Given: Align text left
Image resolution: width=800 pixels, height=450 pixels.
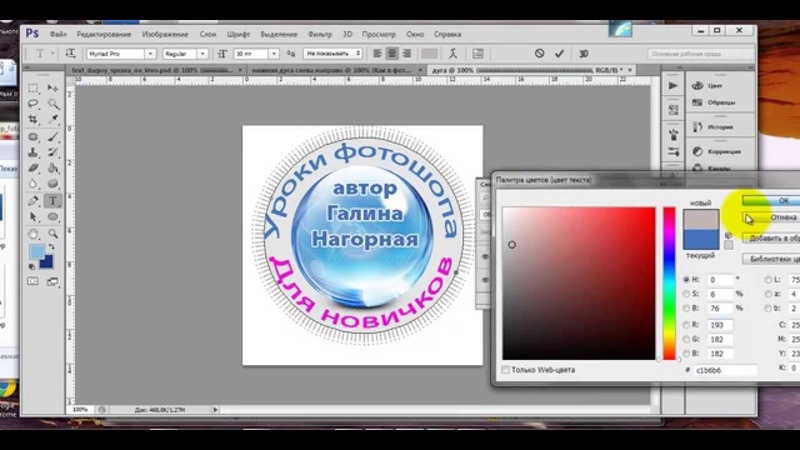Looking at the screenshot, I should pos(378,54).
